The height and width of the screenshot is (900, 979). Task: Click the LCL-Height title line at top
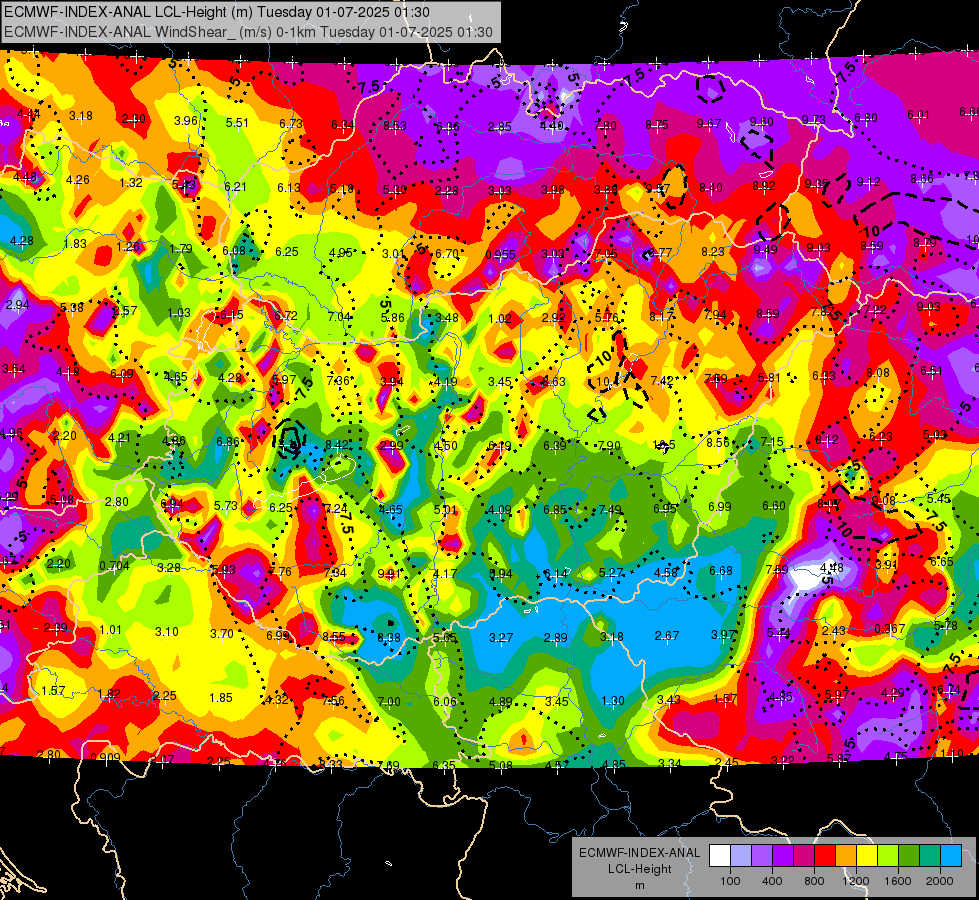point(217,12)
